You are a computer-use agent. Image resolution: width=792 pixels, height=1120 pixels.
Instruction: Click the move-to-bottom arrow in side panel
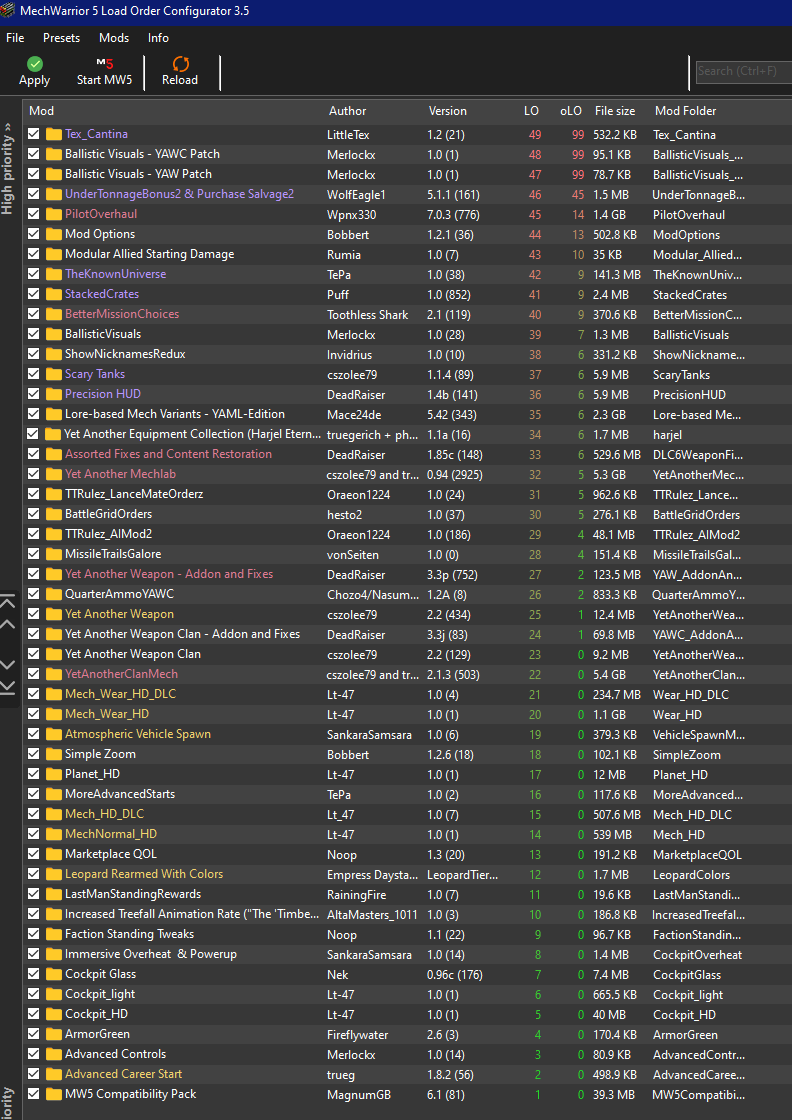[7, 686]
